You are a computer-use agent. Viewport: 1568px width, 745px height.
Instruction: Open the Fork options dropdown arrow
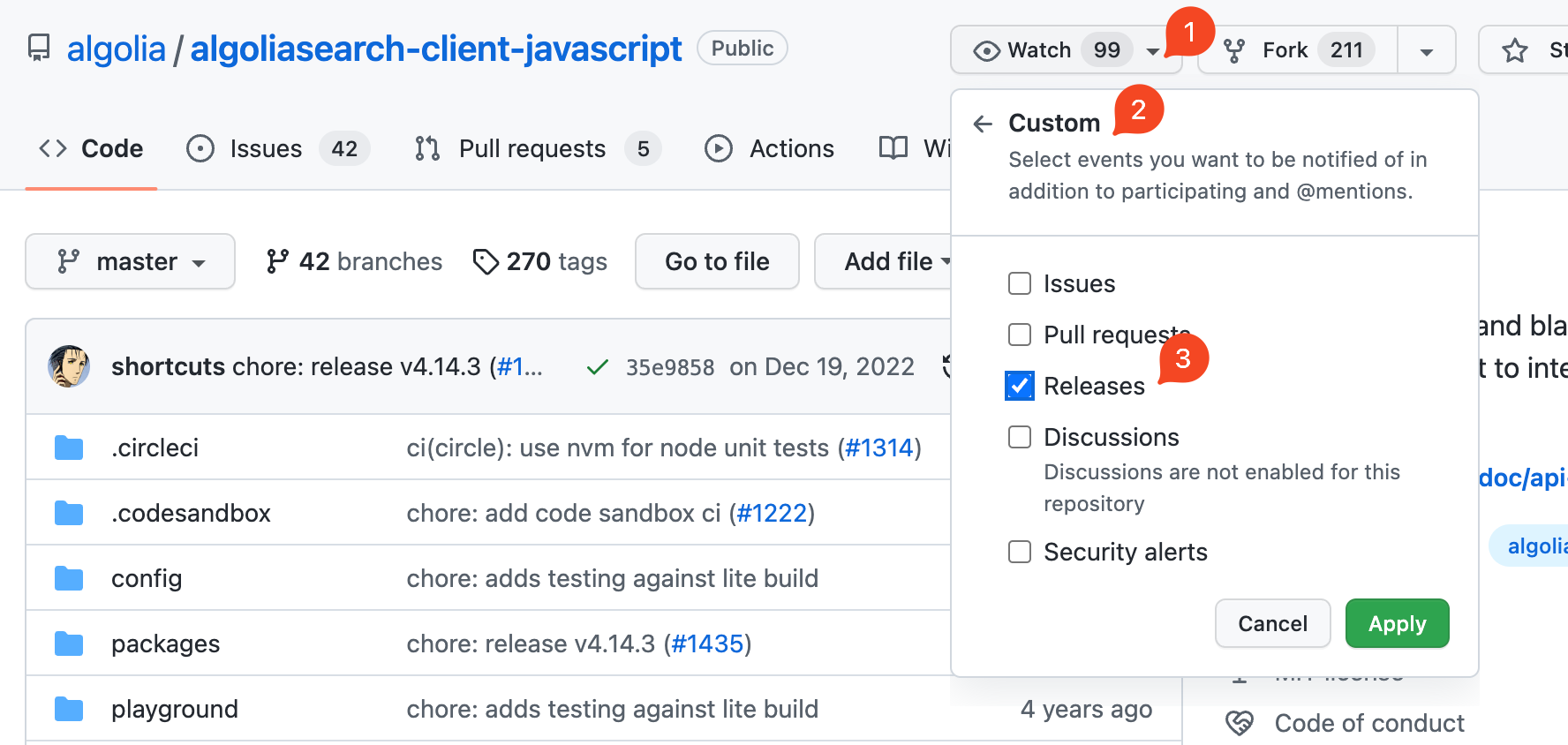[x=1427, y=51]
